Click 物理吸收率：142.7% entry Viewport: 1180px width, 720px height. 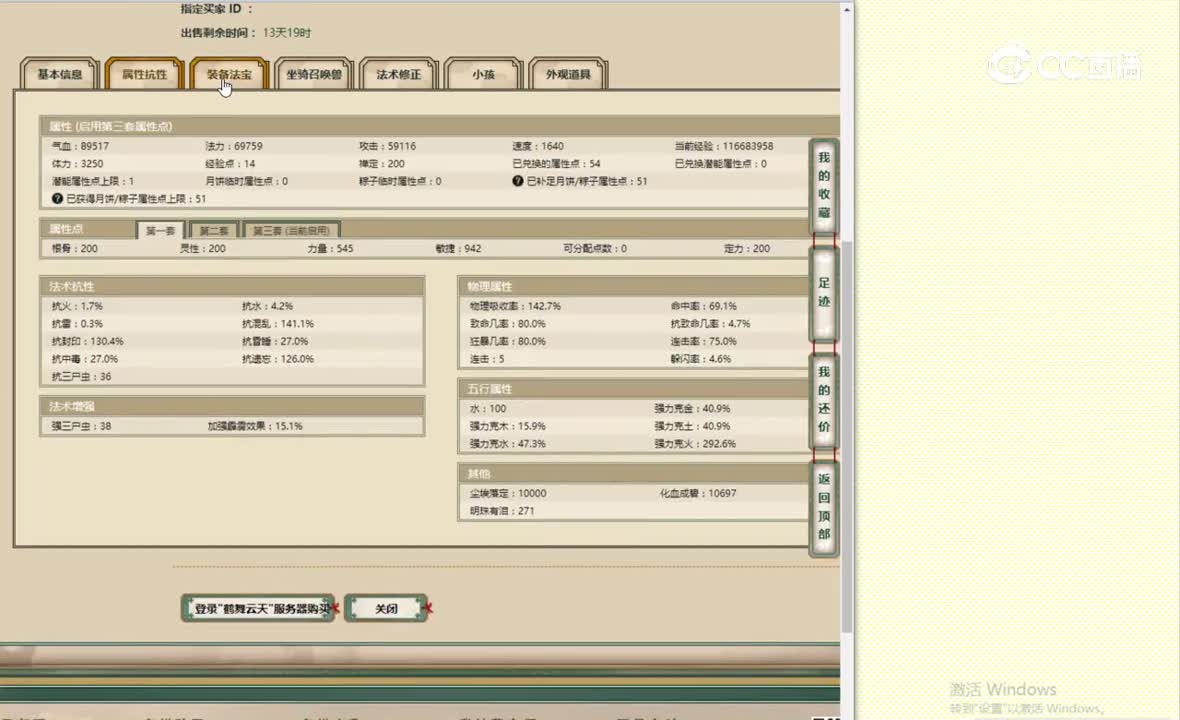click(515, 306)
